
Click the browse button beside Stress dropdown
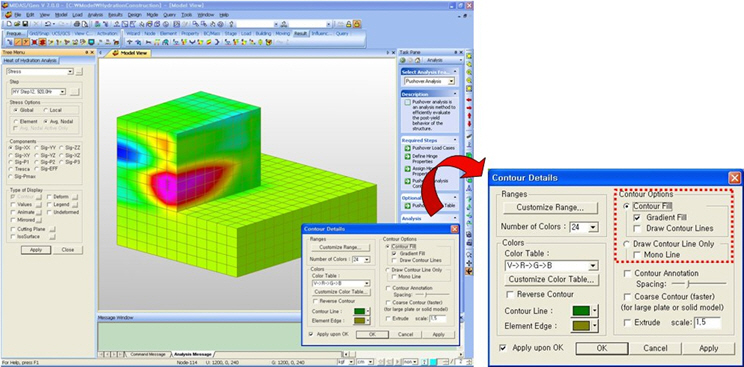click(79, 72)
